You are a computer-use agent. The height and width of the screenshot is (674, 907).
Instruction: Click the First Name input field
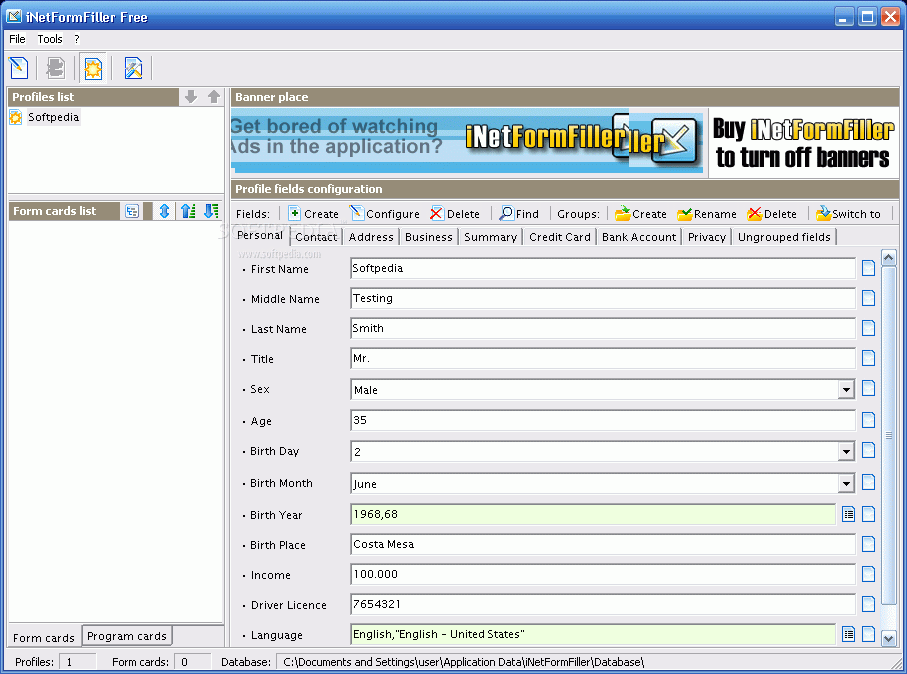click(603, 268)
